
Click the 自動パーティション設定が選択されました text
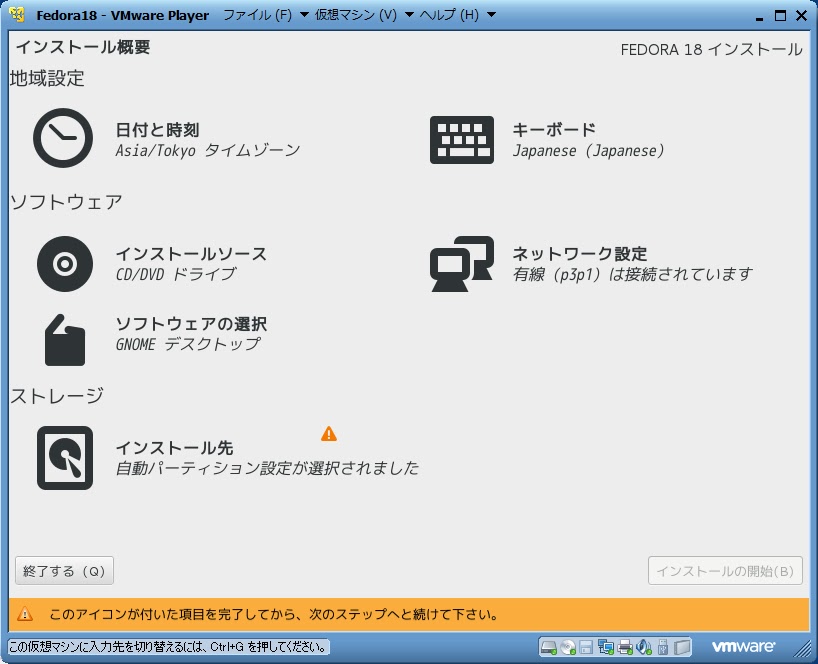[x=267, y=468]
